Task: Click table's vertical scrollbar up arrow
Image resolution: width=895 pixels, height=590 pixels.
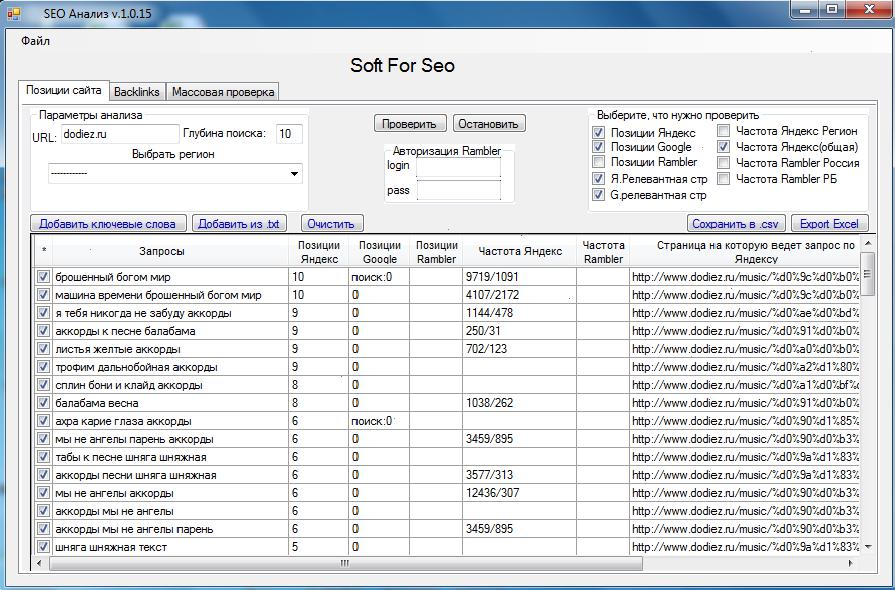Action: tap(868, 244)
